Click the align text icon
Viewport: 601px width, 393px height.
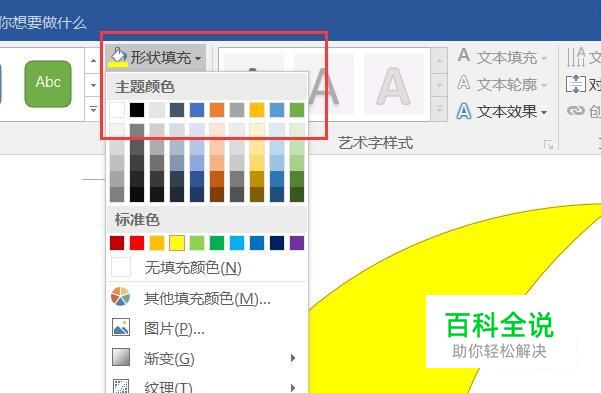pyautogui.click(x=576, y=84)
